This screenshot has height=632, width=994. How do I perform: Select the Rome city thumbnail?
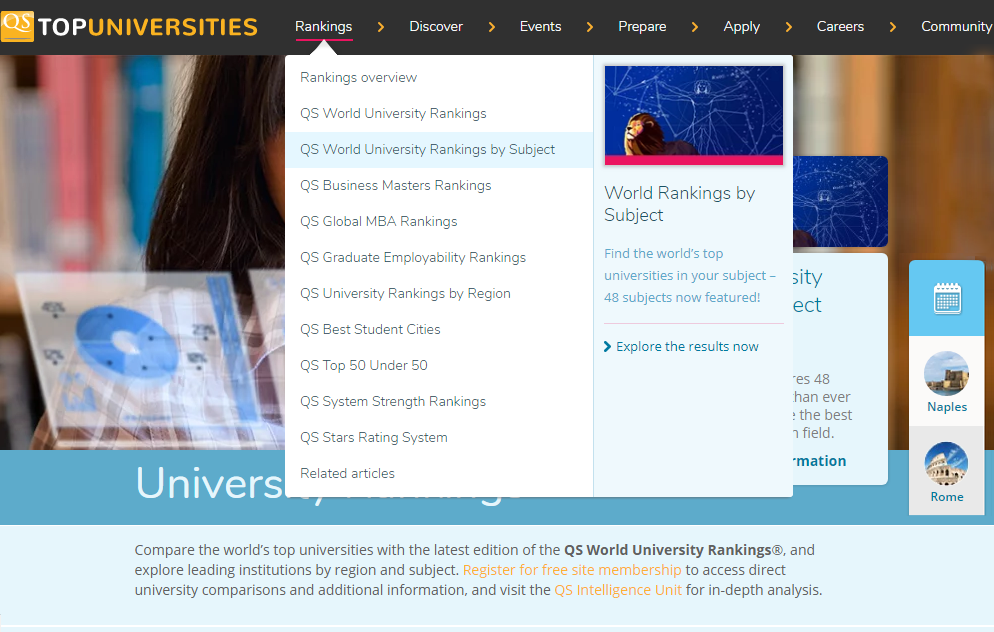click(946, 463)
